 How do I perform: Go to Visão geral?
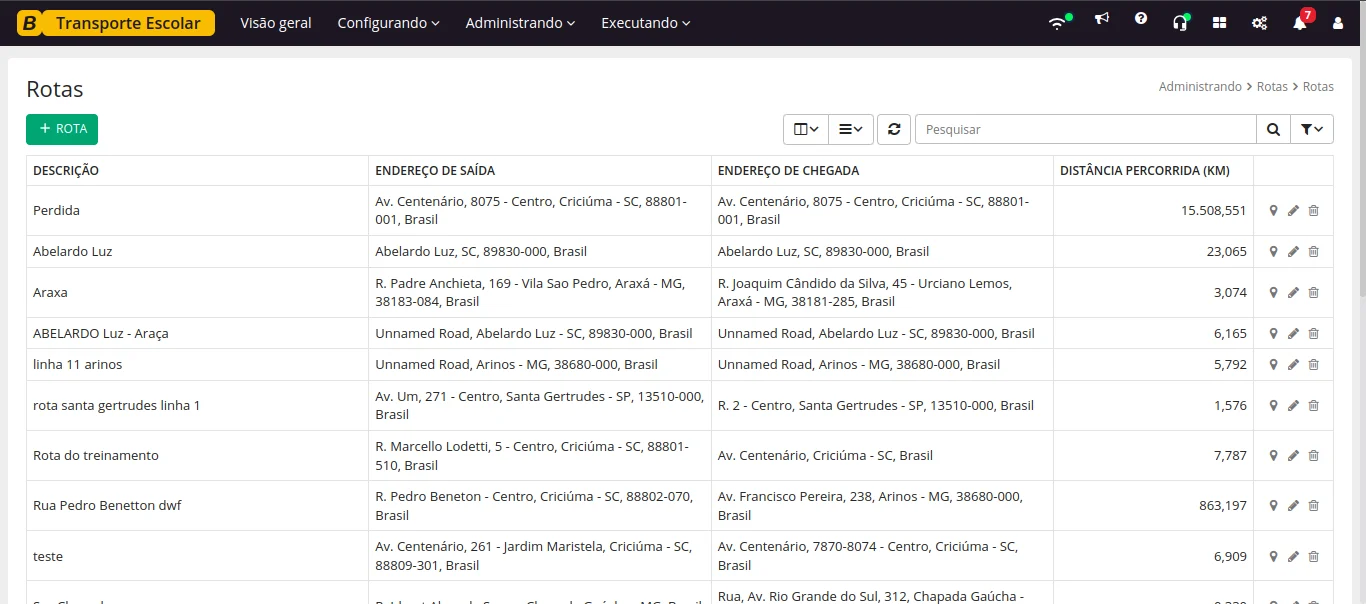276,23
